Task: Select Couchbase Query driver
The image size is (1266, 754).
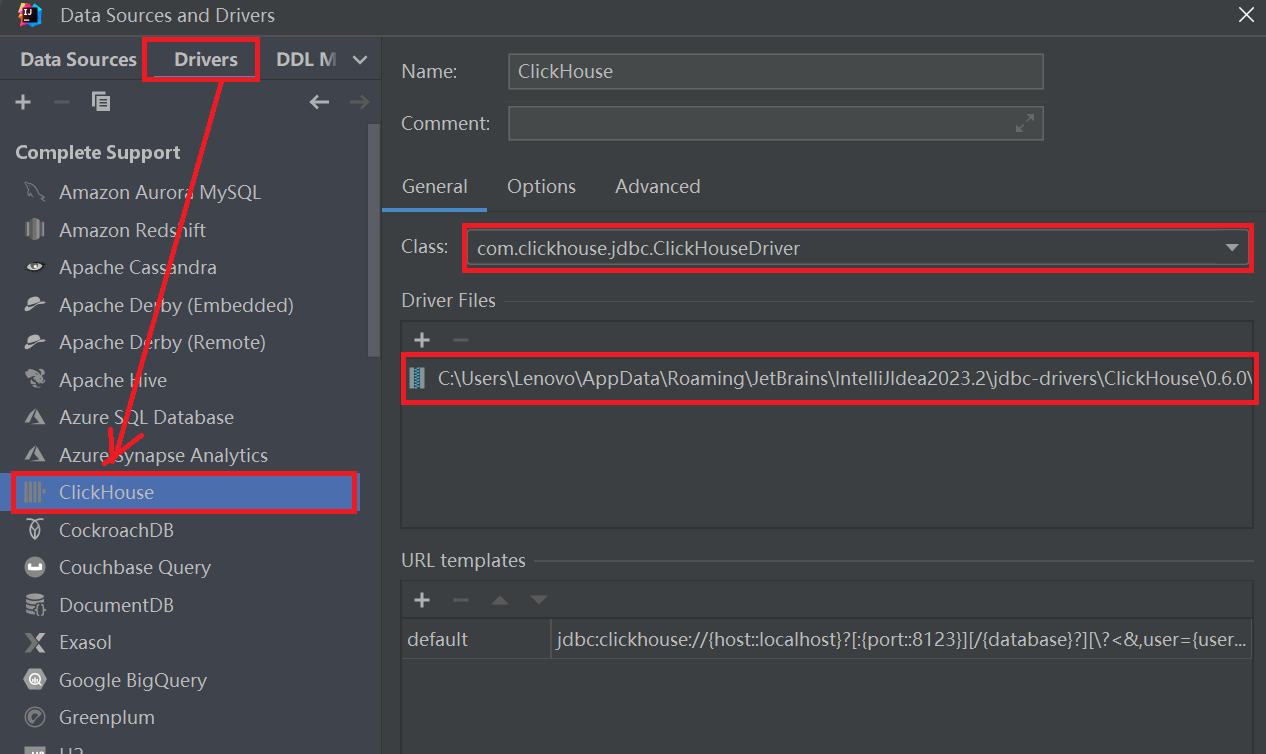Action: coord(135,567)
